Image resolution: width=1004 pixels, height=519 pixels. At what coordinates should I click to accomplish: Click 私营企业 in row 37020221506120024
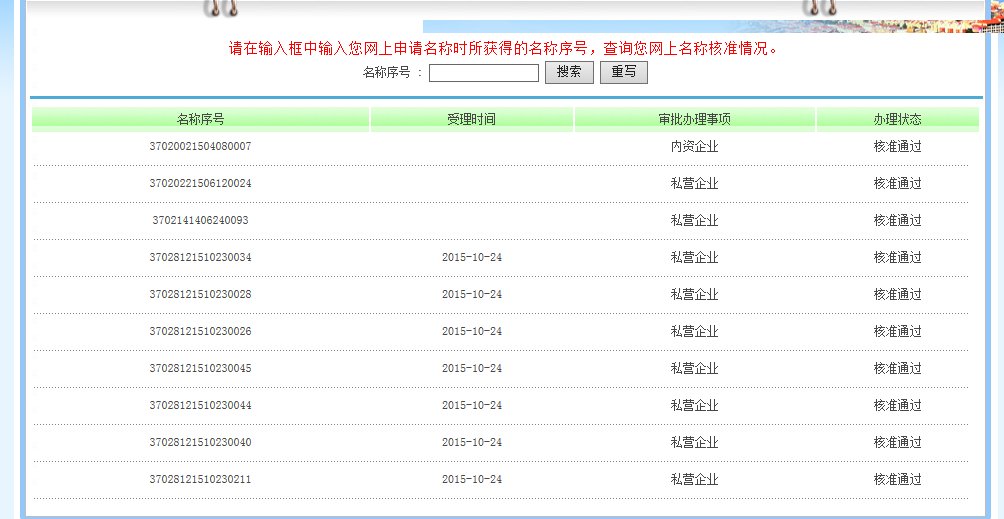695,184
